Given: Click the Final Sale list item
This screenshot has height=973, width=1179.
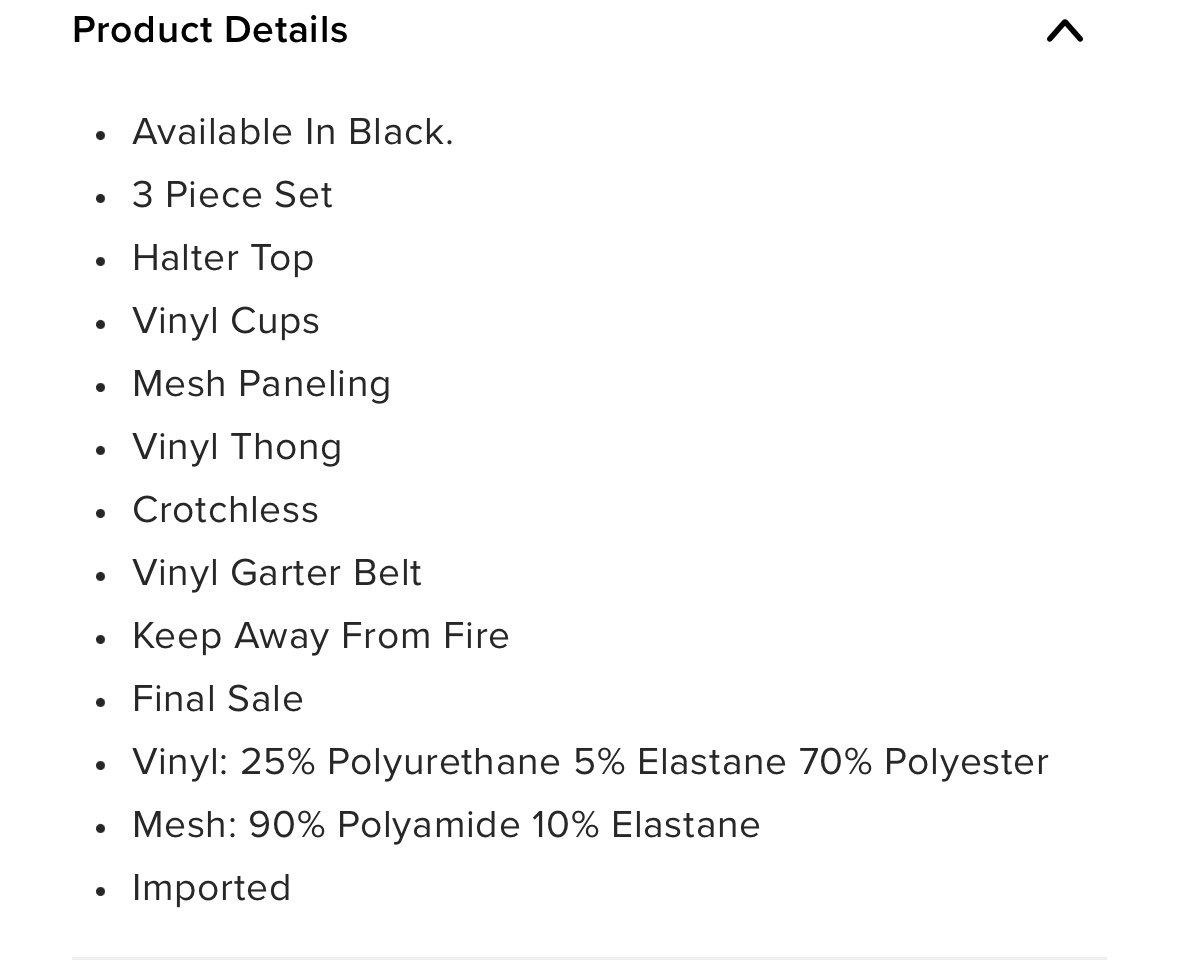Looking at the screenshot, I should 218,699.
